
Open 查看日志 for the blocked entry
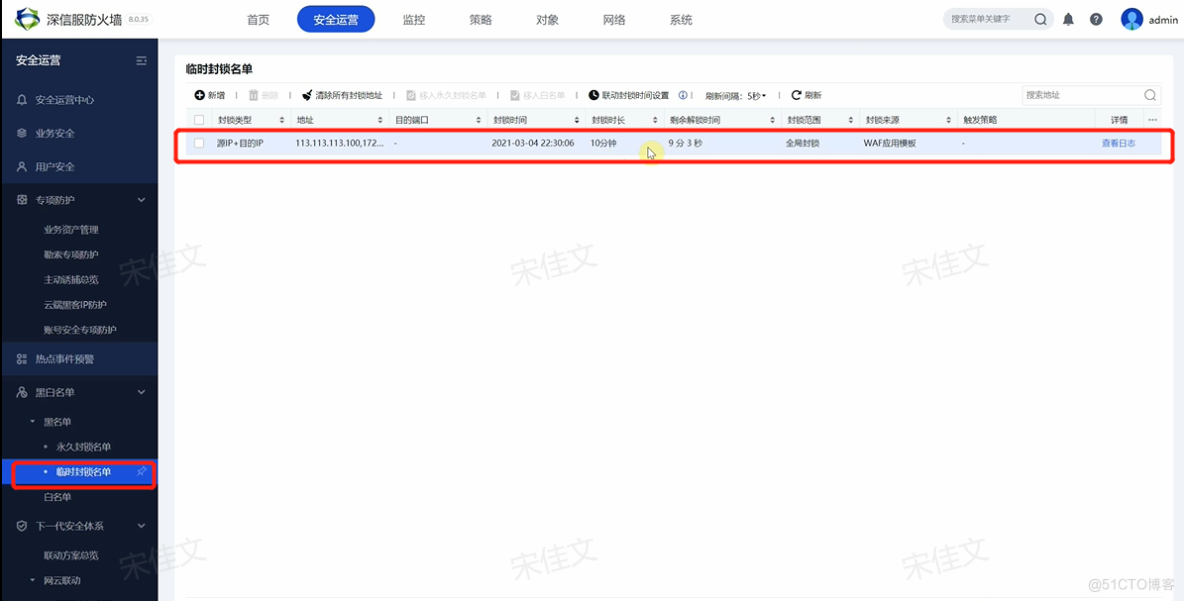point(1119,142)
